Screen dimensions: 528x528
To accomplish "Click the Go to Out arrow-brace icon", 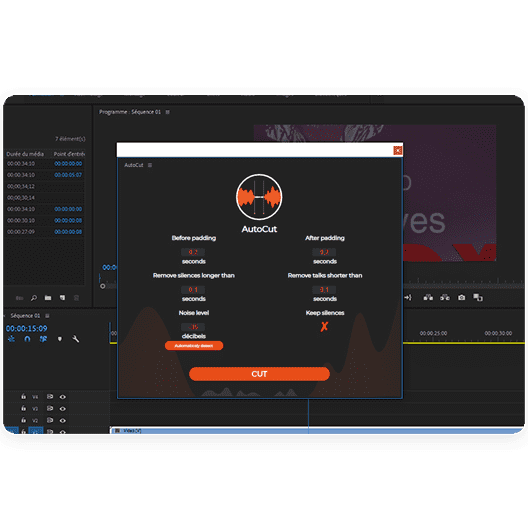I will click(x=408, y=297).
